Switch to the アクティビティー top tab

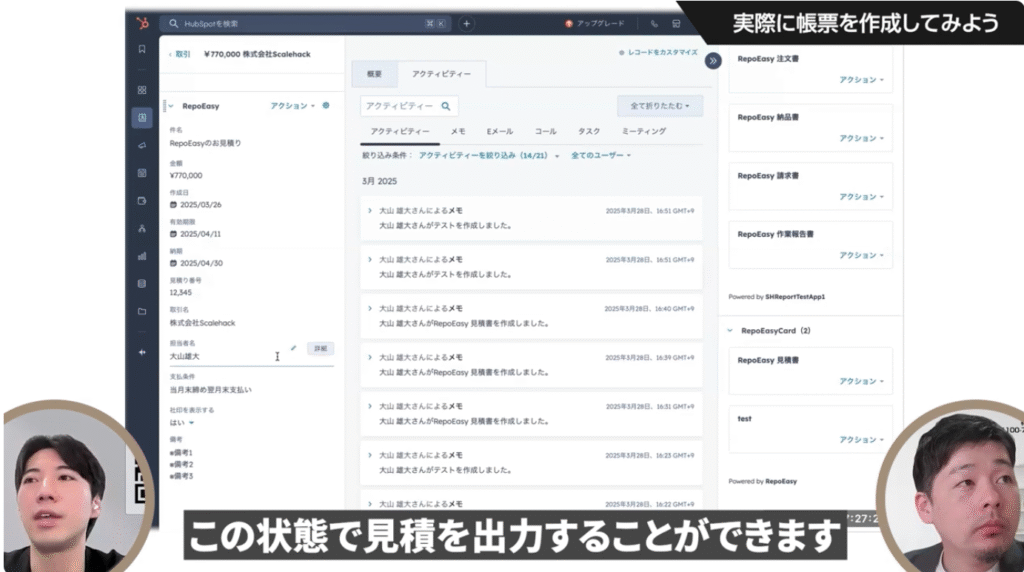pos(441,74)
